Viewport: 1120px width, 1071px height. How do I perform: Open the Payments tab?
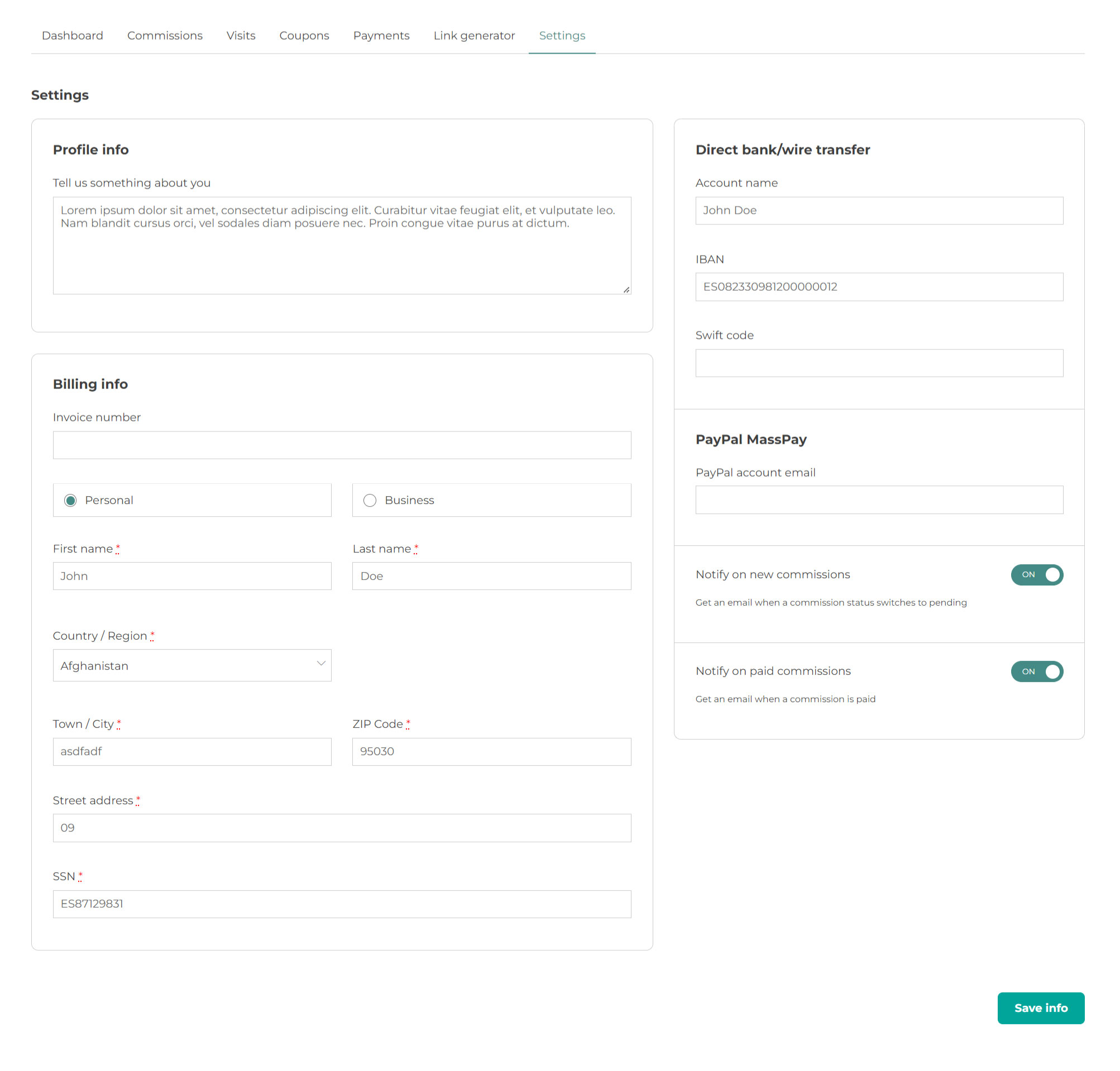pyautogui.click(x=381, y=35)
